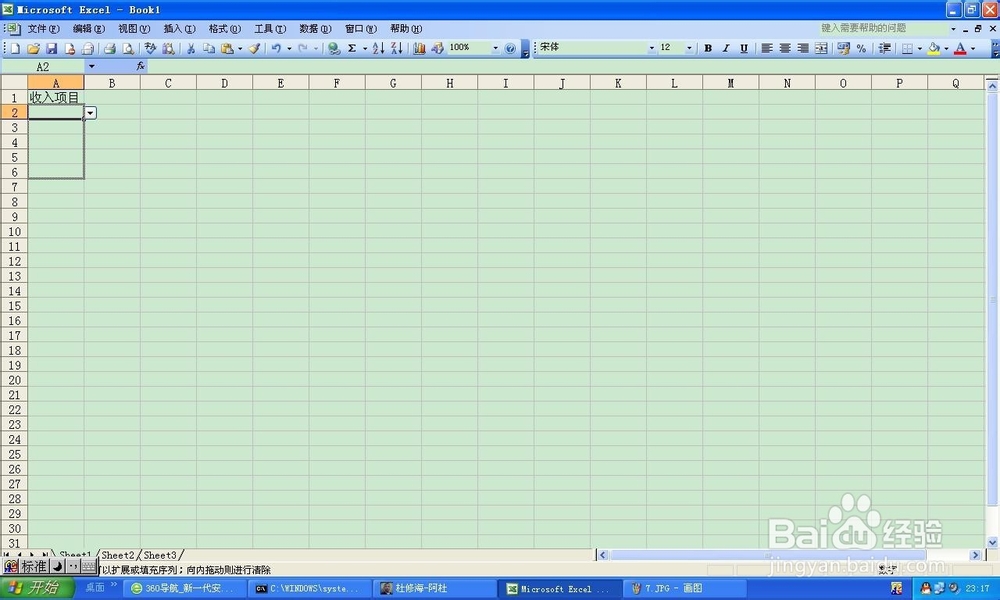Select column D header

point(224,83)
